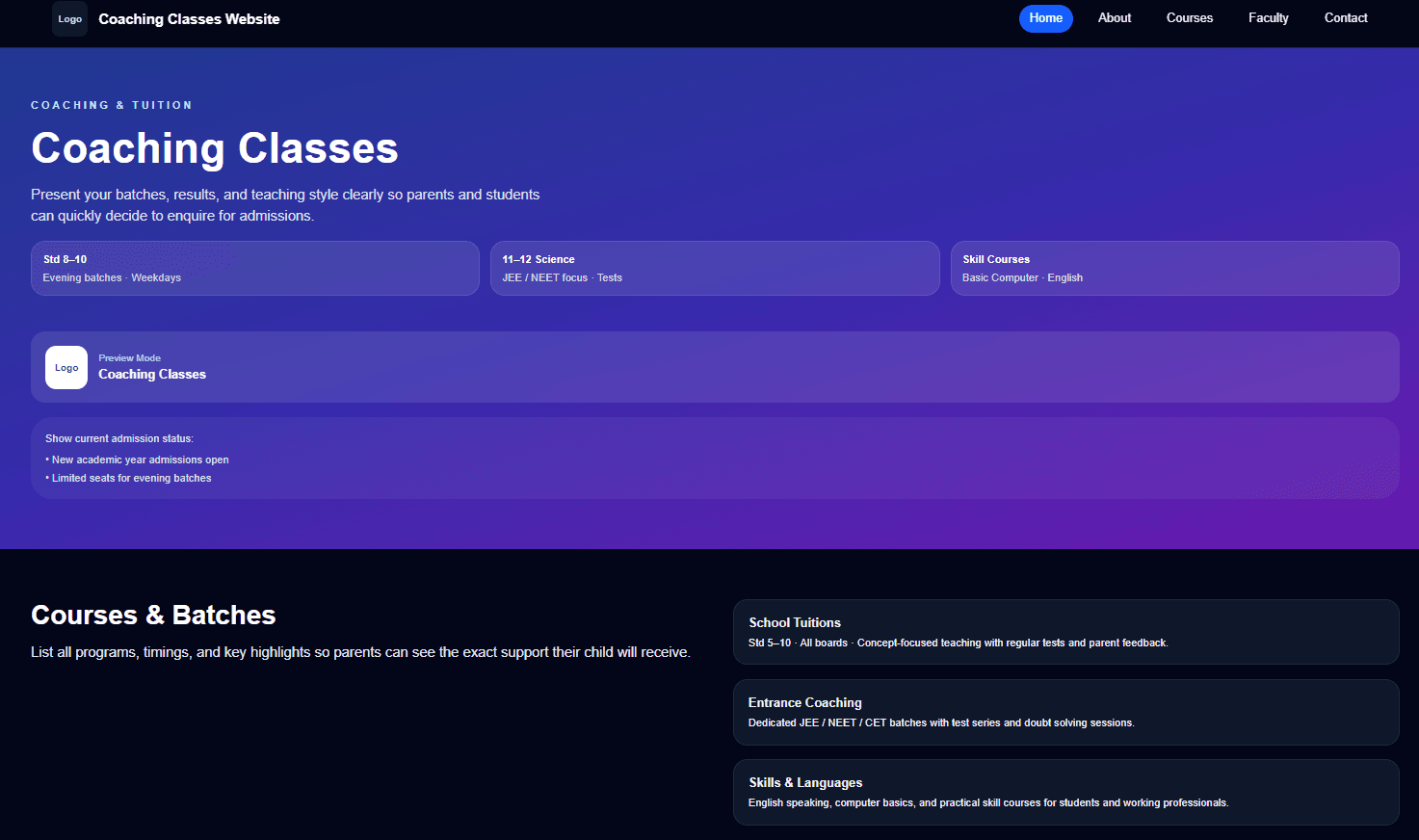The width and height of the screenshot is (1419, 840).
Task: Click the Limited seats evening batches bullet
Action: point(130,477)
